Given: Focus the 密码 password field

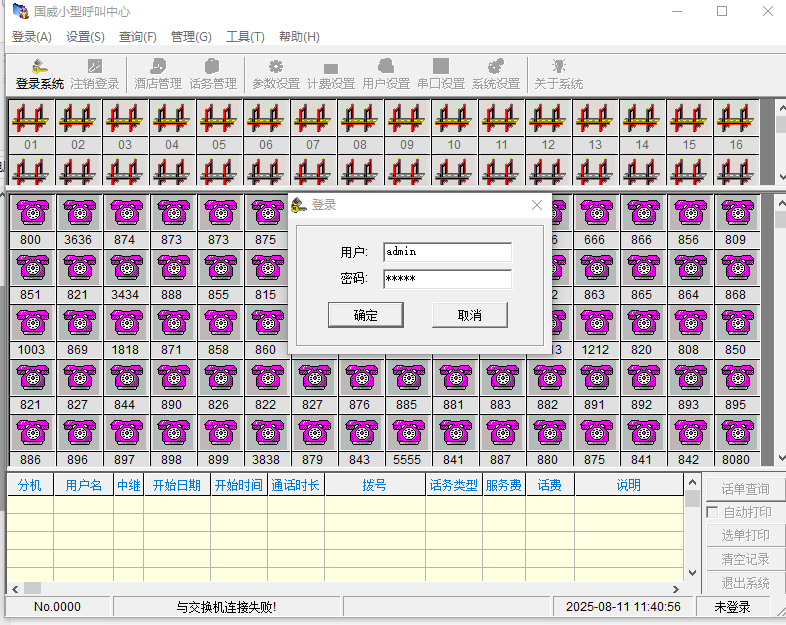Looking at the screenshot, I should [x=448, y=279].
